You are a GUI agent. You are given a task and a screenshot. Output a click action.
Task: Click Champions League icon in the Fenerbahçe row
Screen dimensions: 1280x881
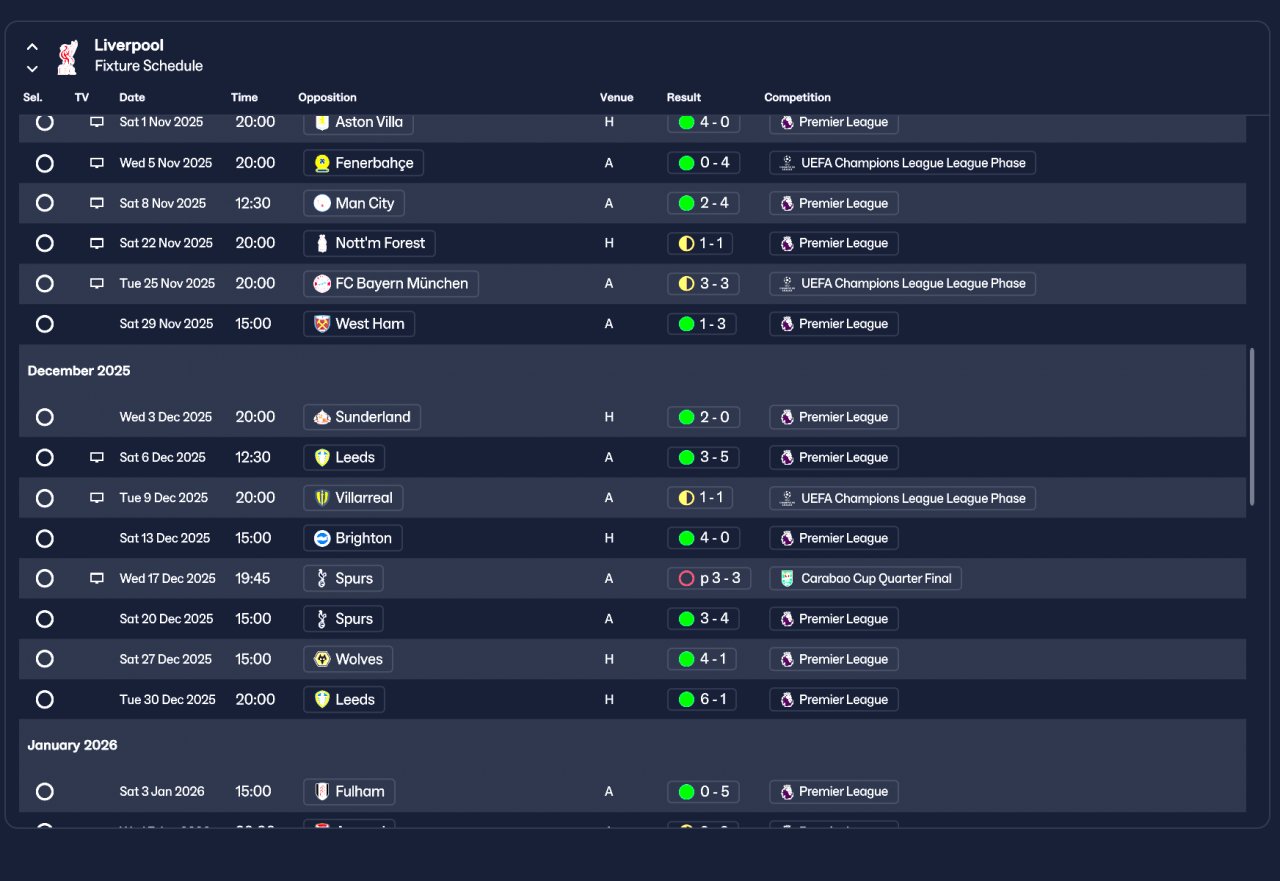(x=787, y=163)
